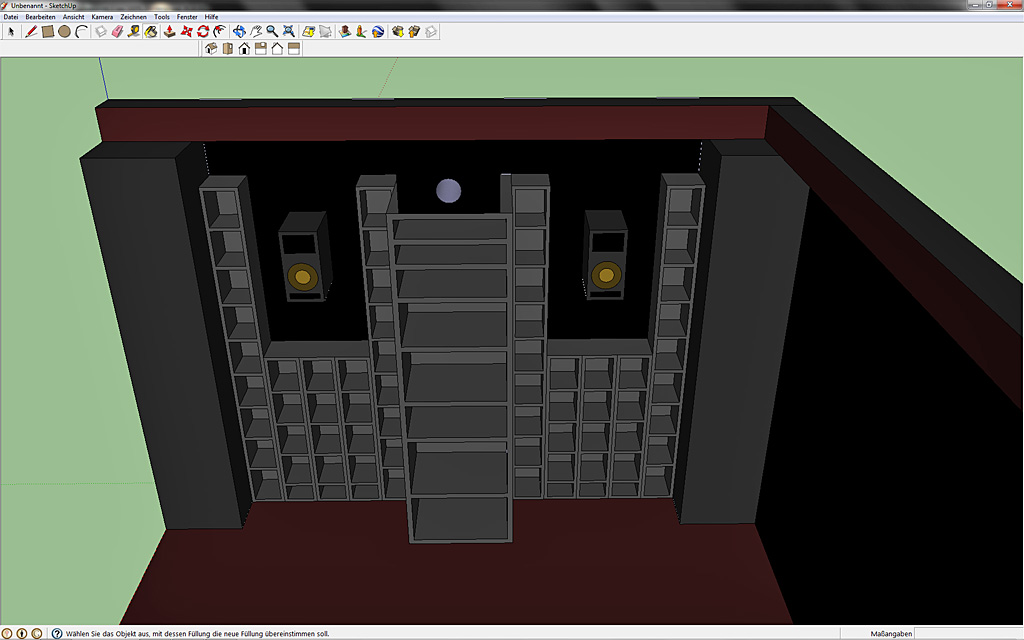Open the Fenster menu

pyautogui.click(x=187, y=17)
